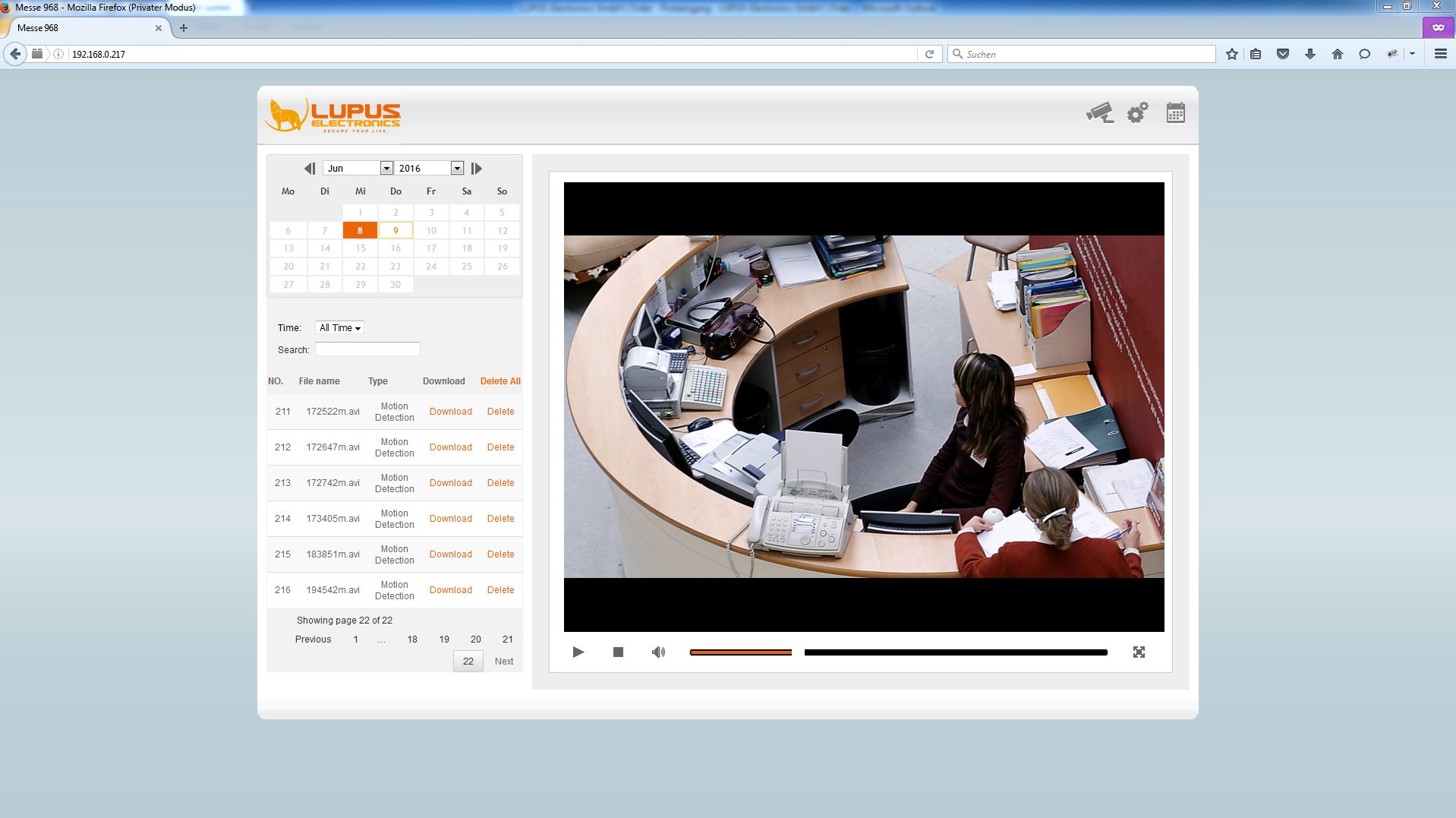Open the camera live view icon
The image size is (1456, 818).
(1099, 113)
